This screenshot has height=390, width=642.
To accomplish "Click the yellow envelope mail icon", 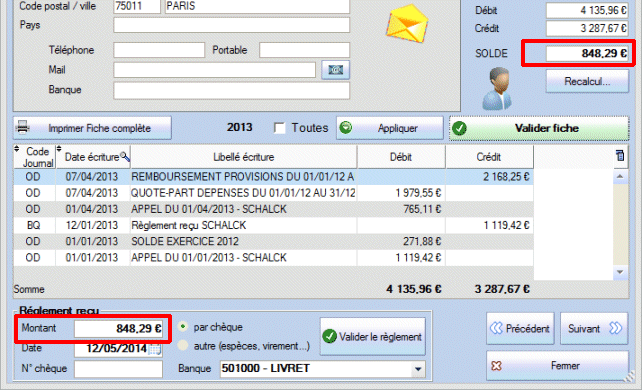I will pyautogui.click(x=407, y=24).
